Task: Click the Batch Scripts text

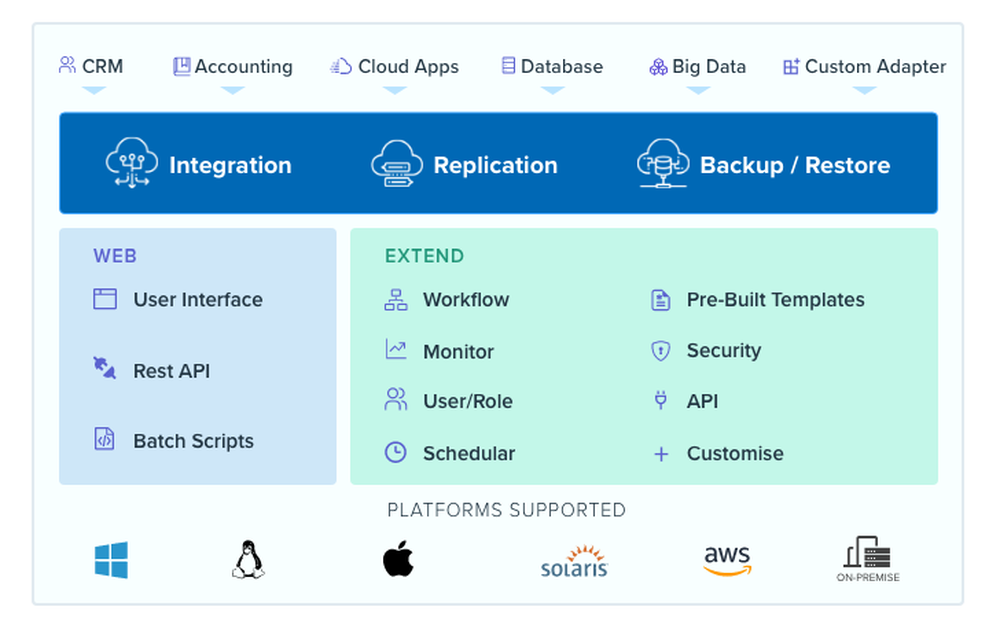Action: pos(193,442)
